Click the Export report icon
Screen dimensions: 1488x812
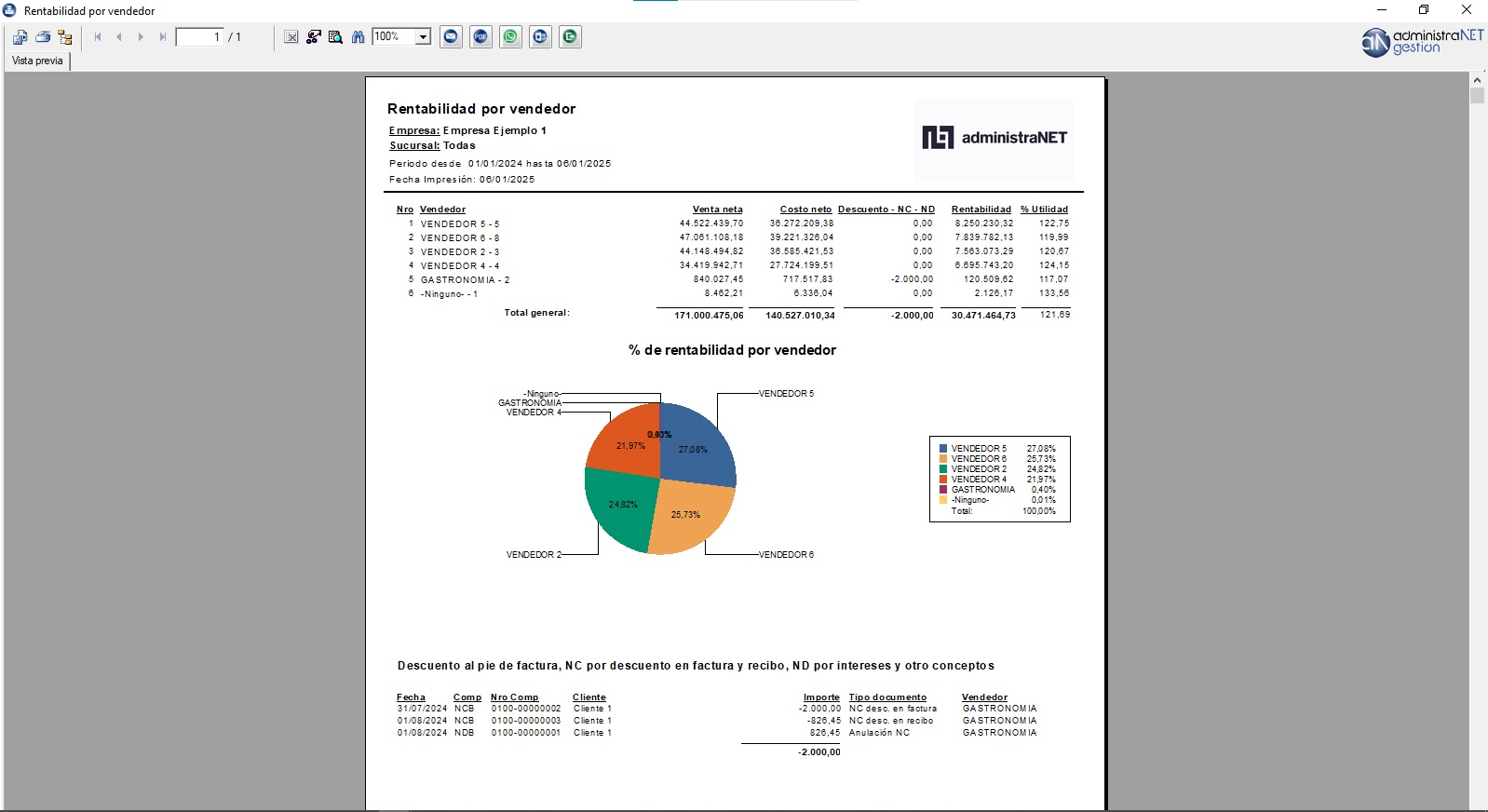point(20,37)
